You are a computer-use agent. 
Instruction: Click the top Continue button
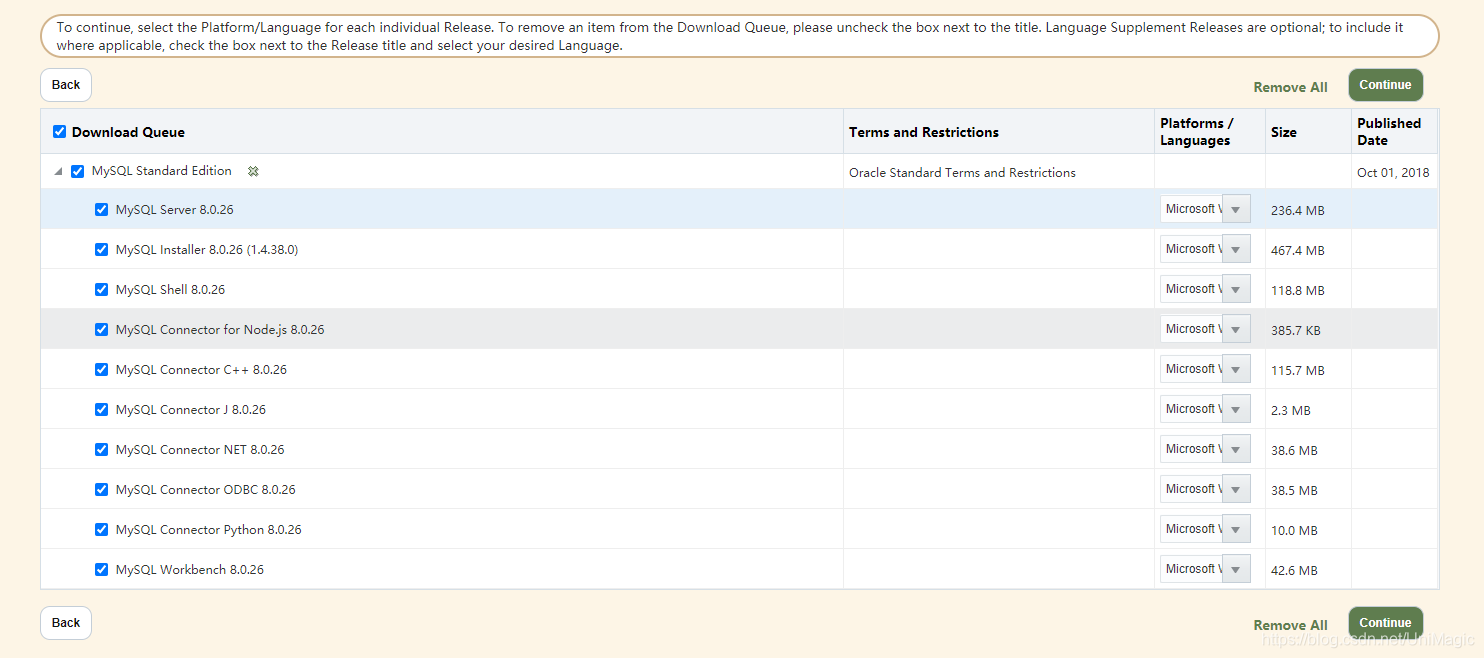click(x=1385, y=85)
